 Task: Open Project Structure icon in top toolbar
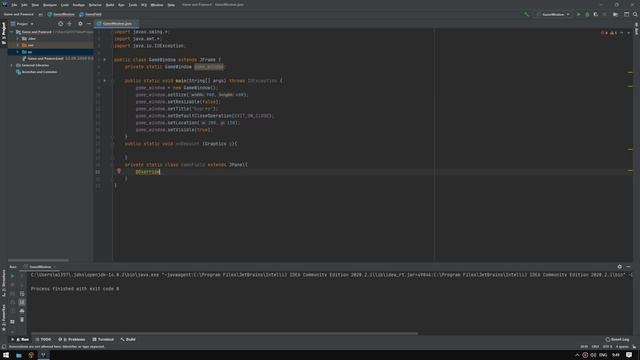click(x=616, y=14)
